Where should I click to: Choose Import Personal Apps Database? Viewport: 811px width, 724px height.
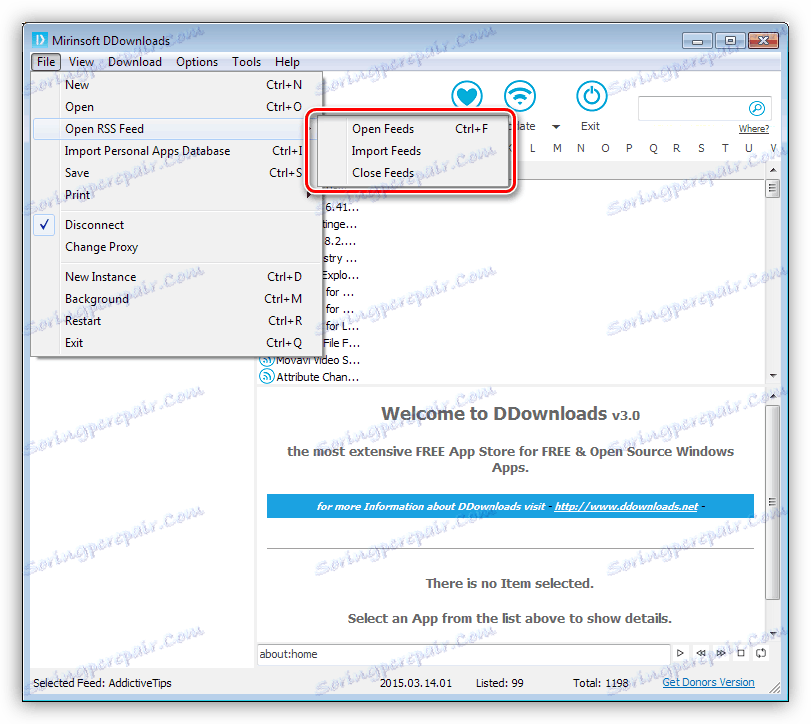click(x=176, y=151)
